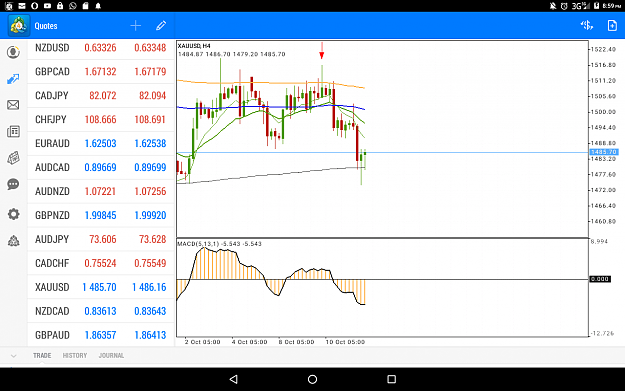Tap the 0.000 MACD zero level tag

pyautogui.click(x=600, y=279)
